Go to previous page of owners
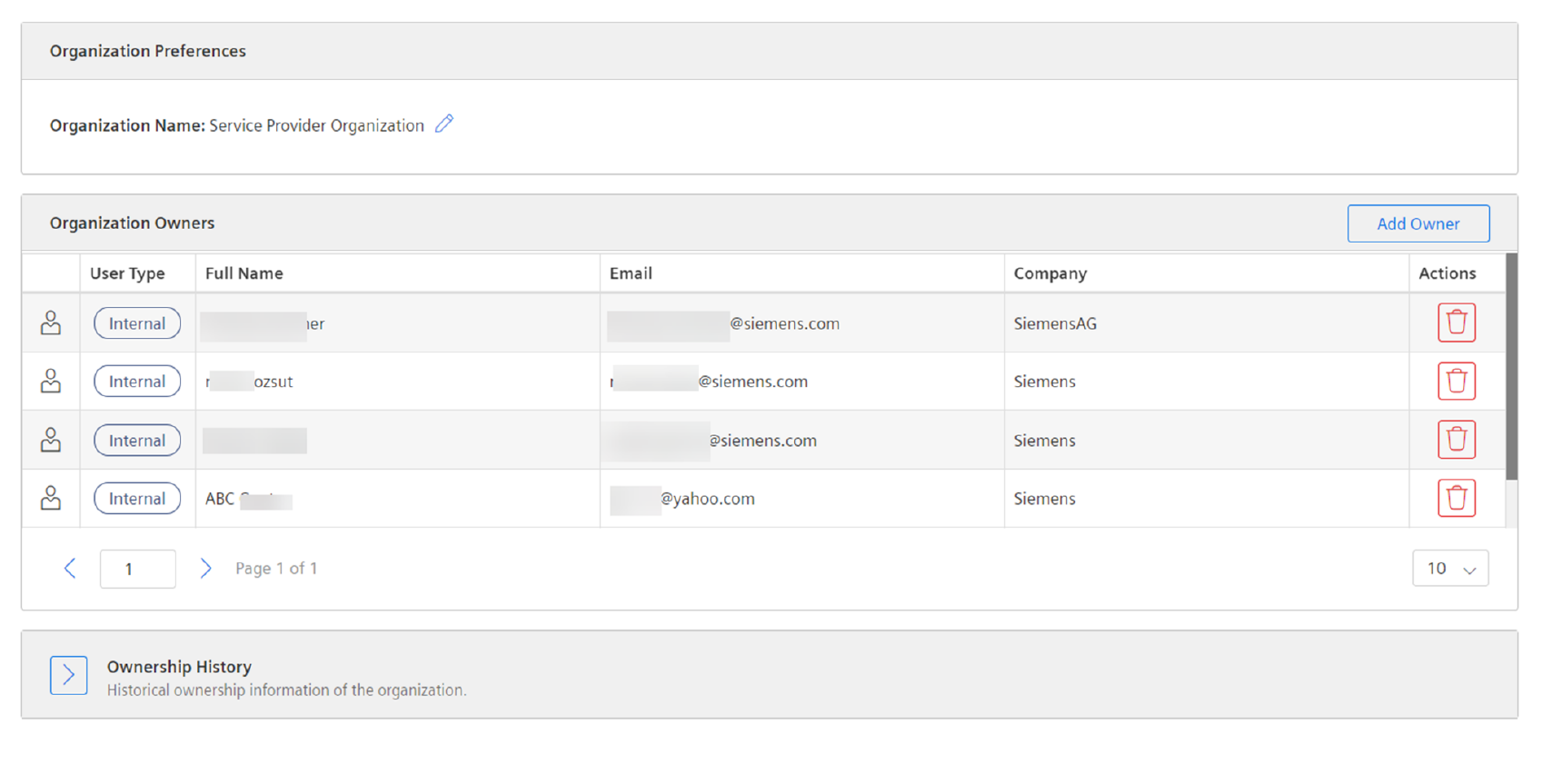 point(70,569)
